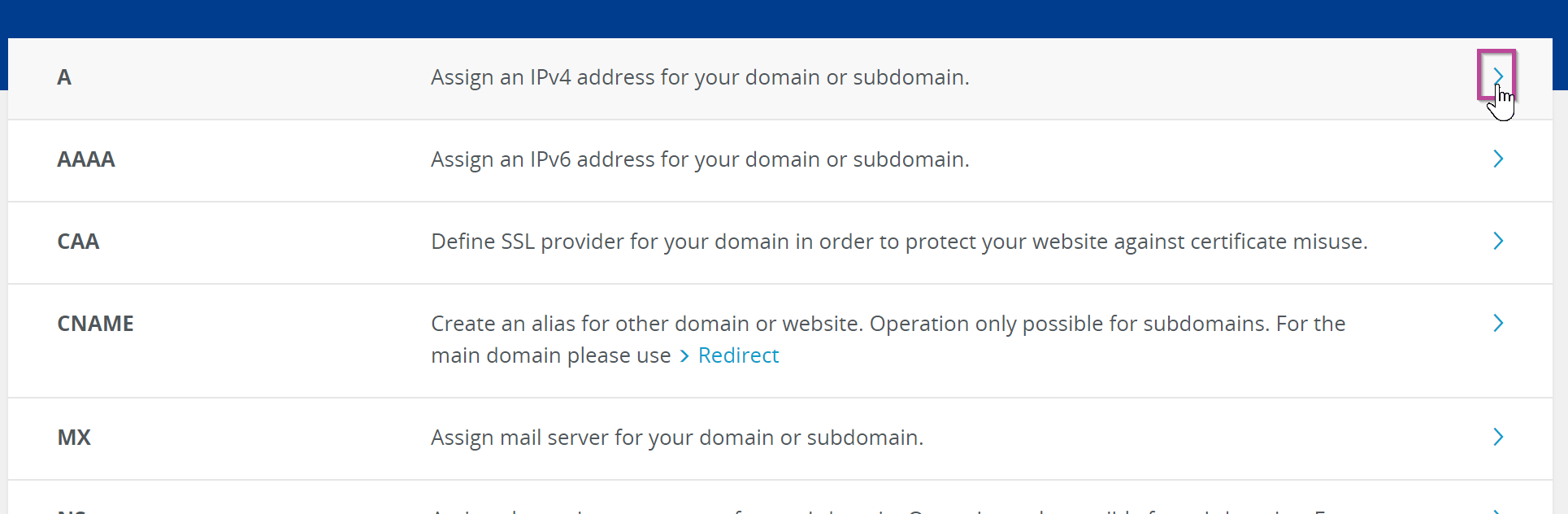Click the partially visible NS row chevron

click(x=1497, y=510)
